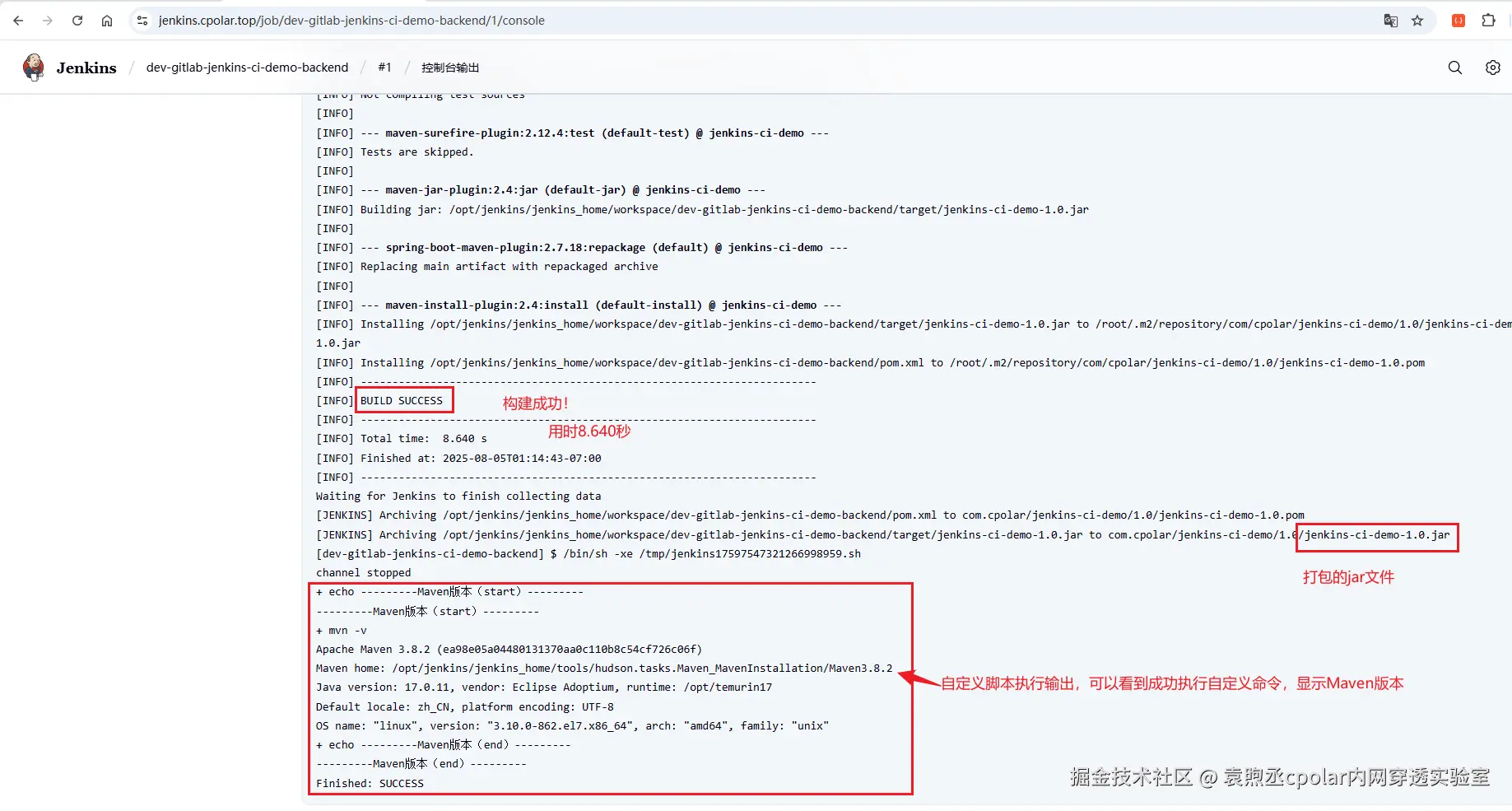Screen dimensions: 1512x811
Task: Click spring-boot-maven-plugin:2.7.18:repackage line
Action: point(582,248)
